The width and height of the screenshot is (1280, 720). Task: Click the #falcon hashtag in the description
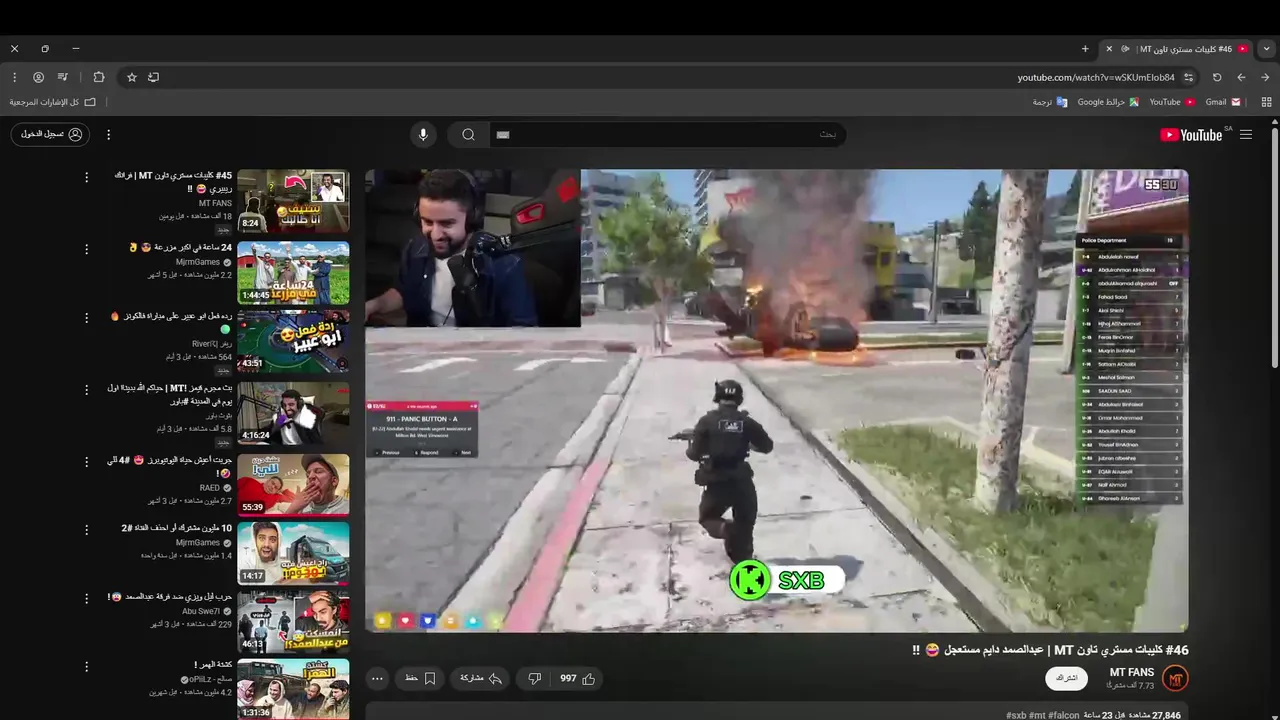click(x=1064, y=716)
